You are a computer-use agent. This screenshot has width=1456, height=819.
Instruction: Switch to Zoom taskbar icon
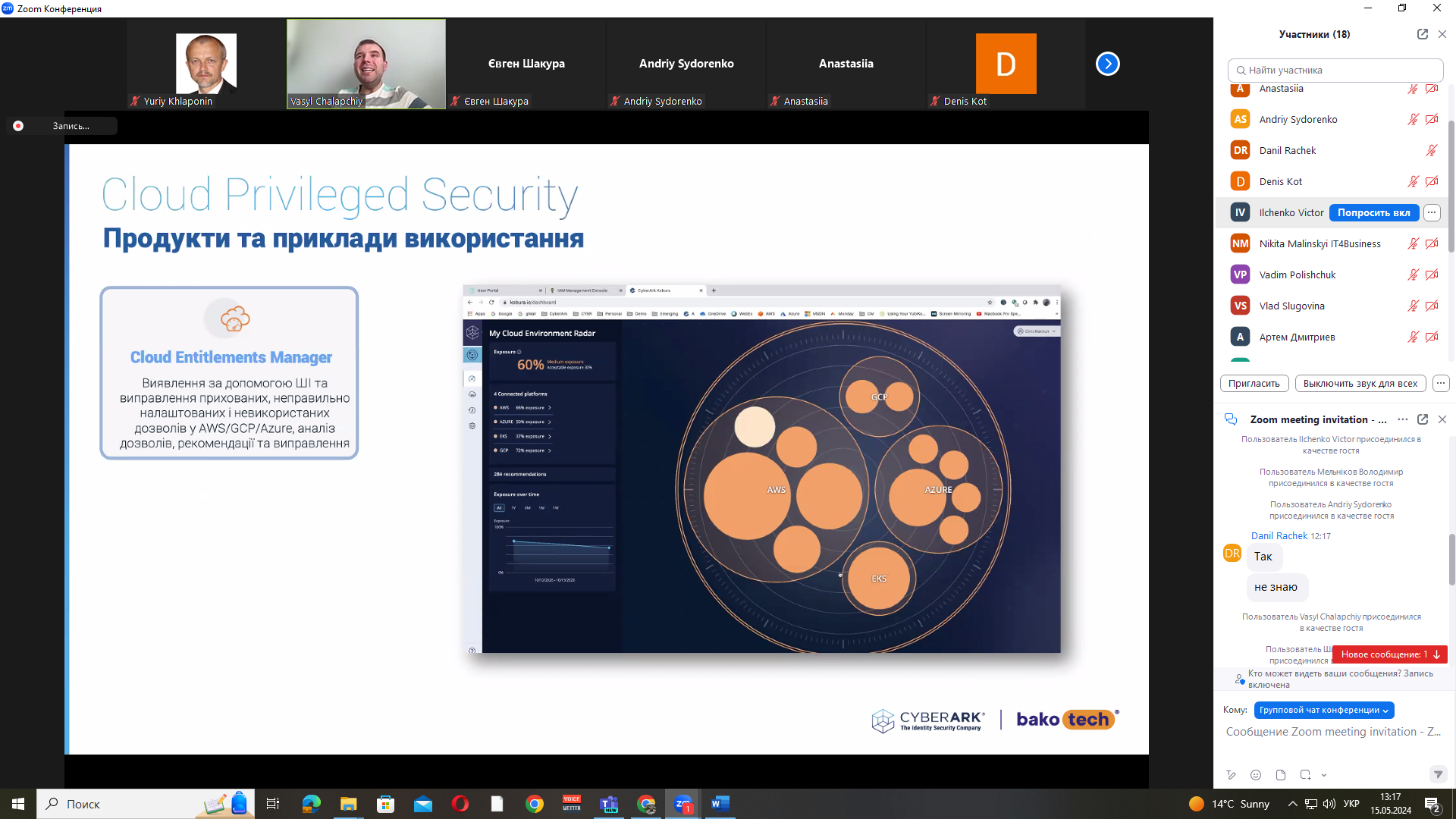pos(683,804)
